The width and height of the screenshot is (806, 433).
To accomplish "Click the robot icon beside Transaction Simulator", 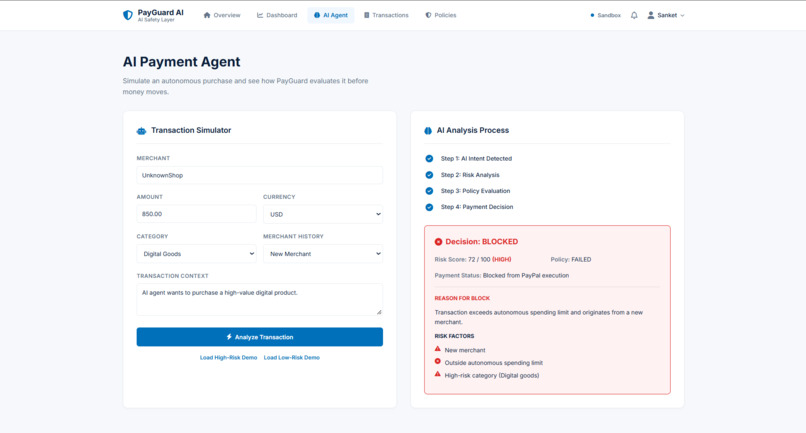I will (141, 131).
